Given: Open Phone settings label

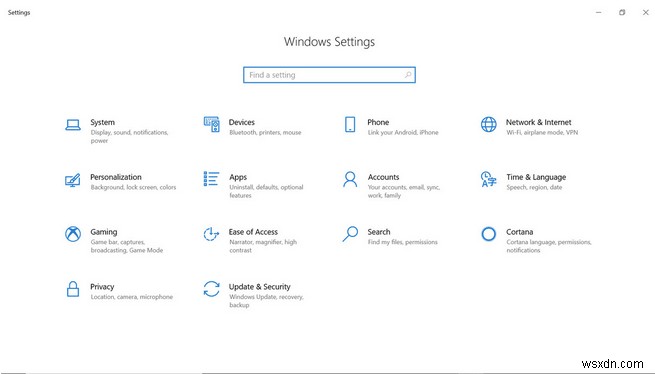Looking at the screenshot, I should (x=378, y=122).
